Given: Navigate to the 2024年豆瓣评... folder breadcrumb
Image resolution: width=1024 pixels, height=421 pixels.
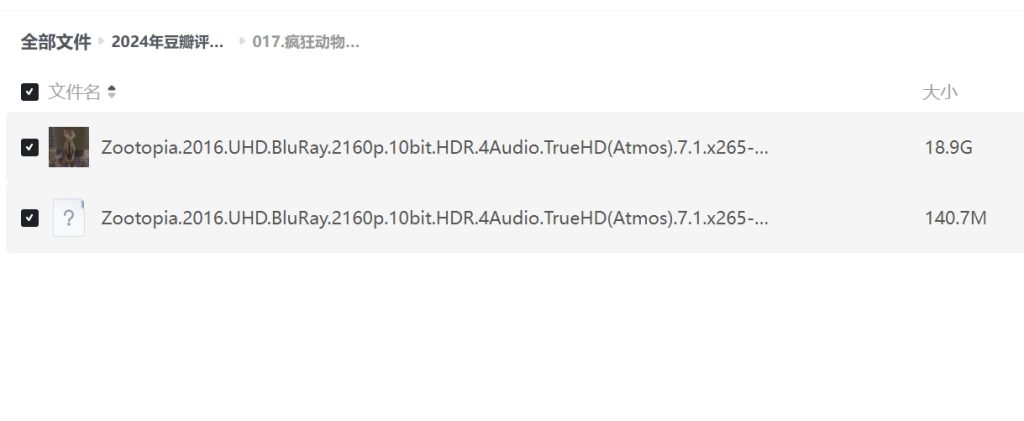Looking at the screenshot, I should (x=168, y=42).
